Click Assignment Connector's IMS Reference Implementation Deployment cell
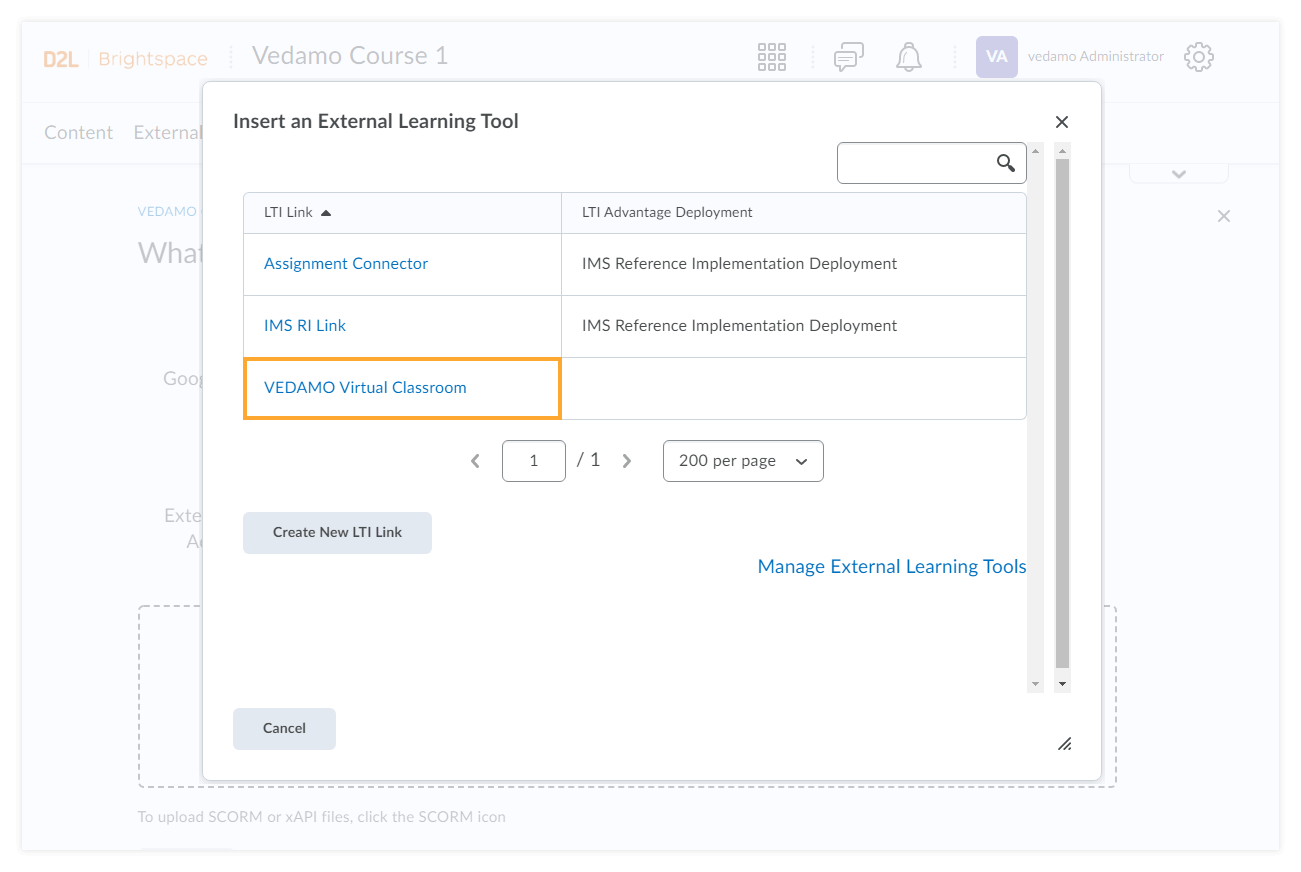The height and width of the screenshot is (872, 1301). click(794, 265)
